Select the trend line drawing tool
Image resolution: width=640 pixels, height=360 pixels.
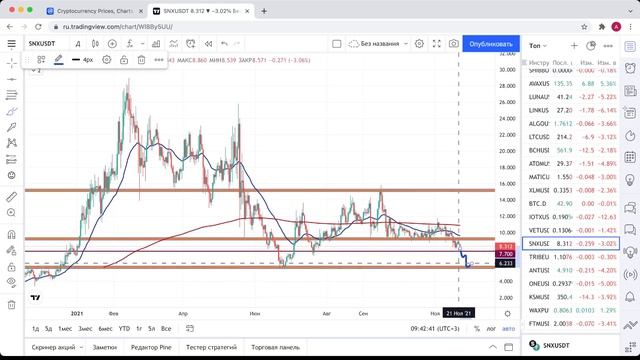tap(11, 79)
